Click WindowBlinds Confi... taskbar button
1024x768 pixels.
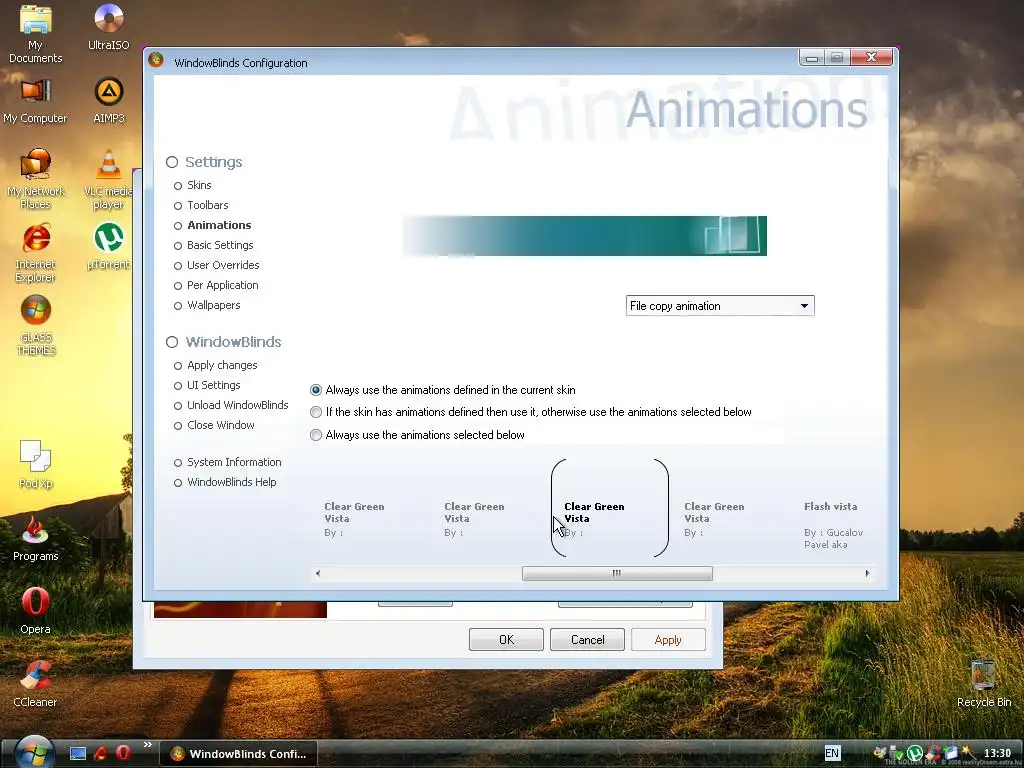point(238,754)
